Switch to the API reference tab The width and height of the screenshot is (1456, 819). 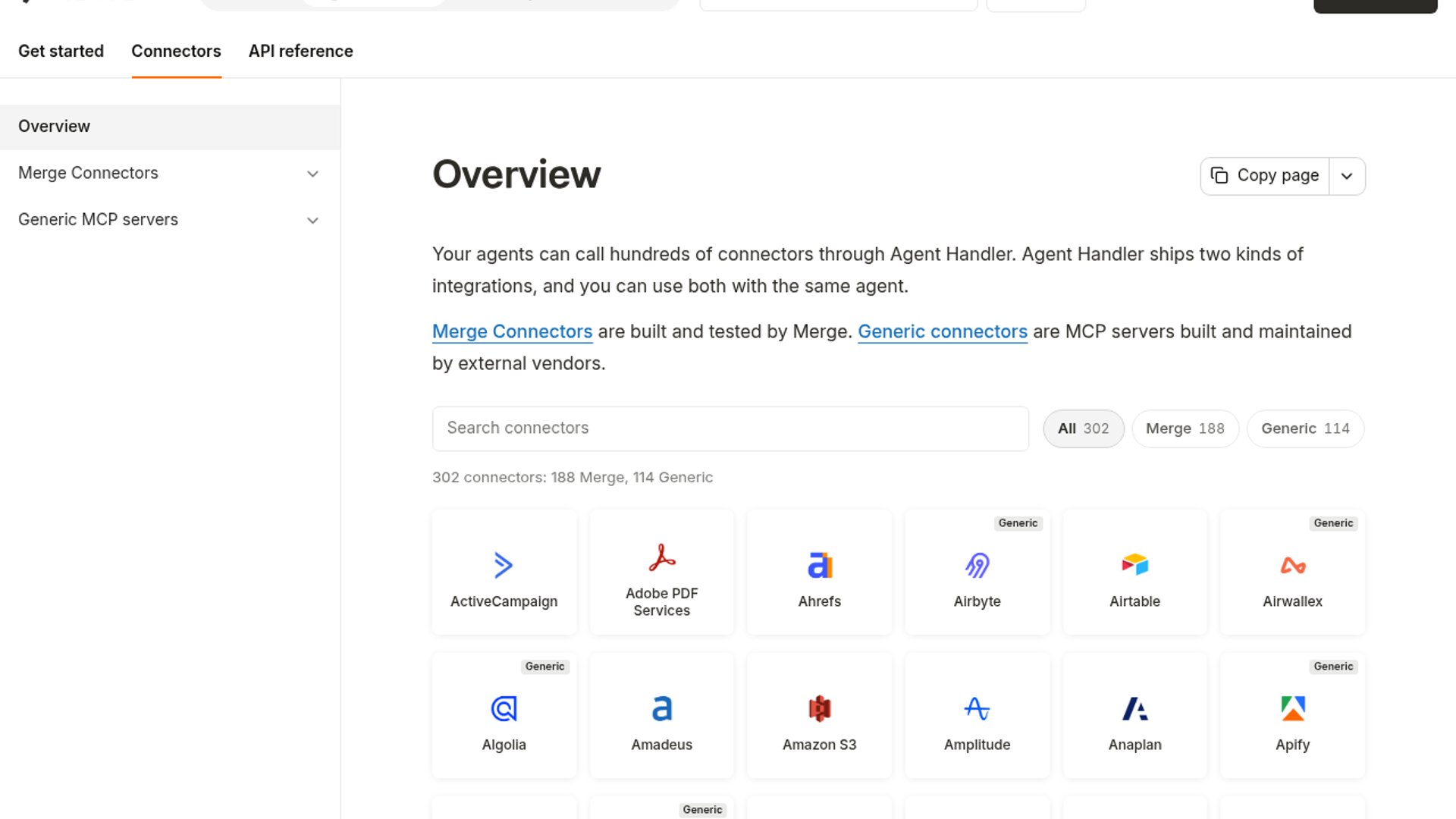click(300, 51)
